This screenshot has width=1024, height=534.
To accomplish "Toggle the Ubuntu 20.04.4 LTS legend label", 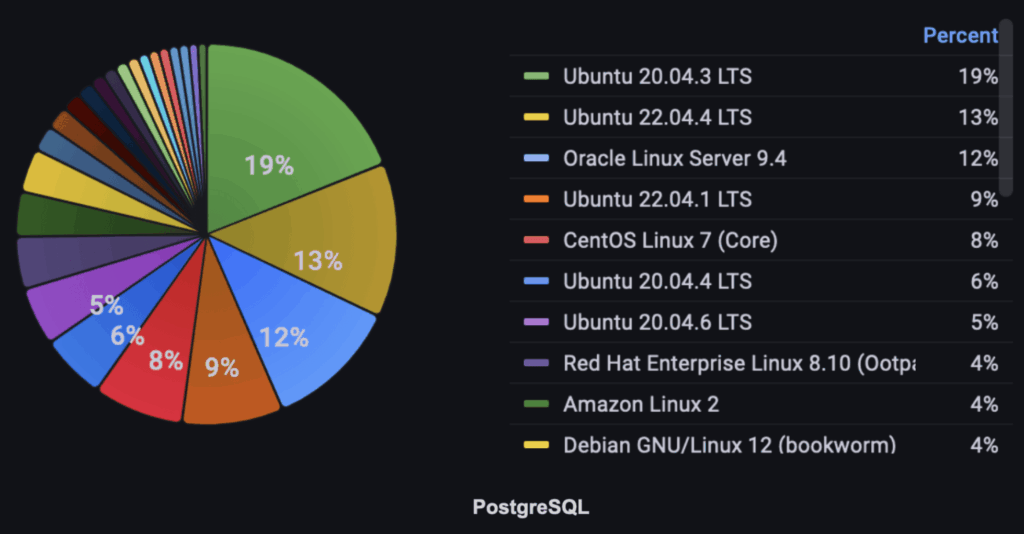I will pyautogui.click(x=657, y=281).
